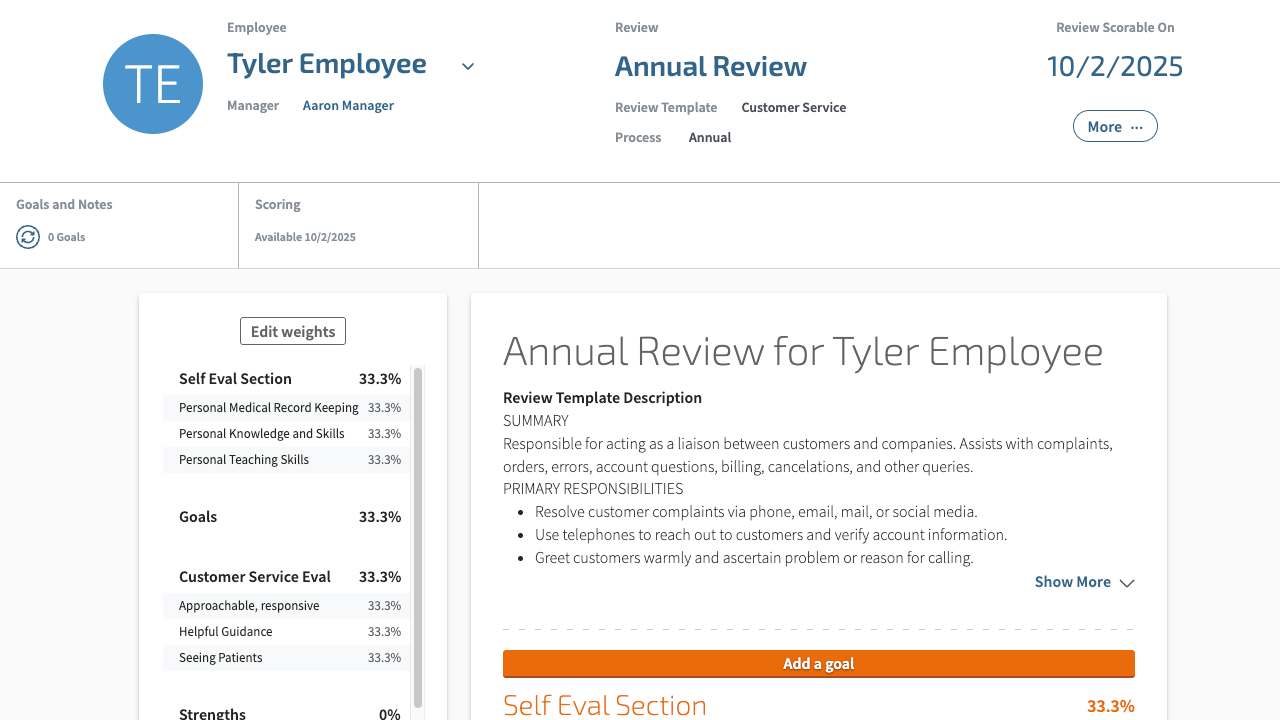Open the Scoring tab

coord(359,225)
